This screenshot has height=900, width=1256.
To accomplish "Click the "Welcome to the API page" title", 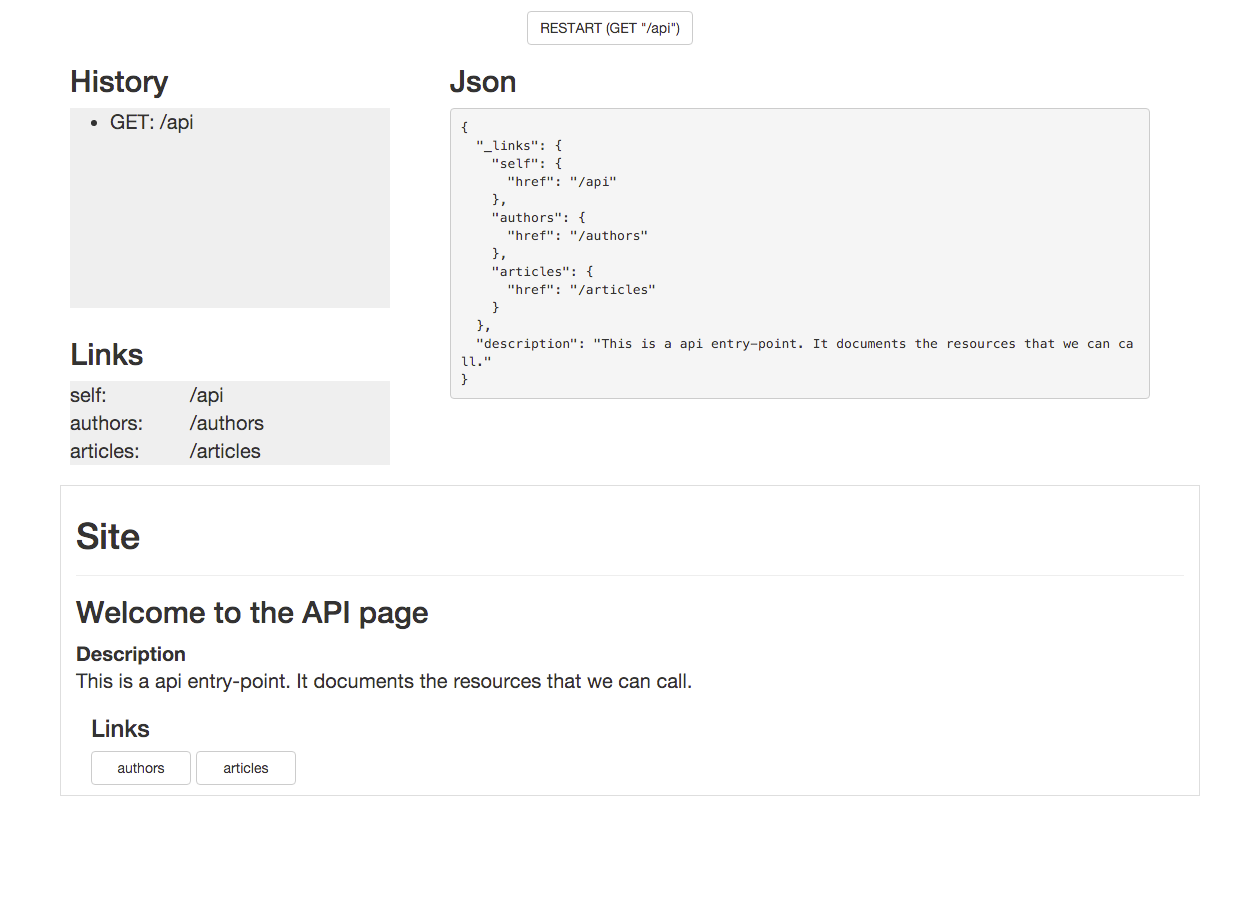I will [x=252, y=612].
